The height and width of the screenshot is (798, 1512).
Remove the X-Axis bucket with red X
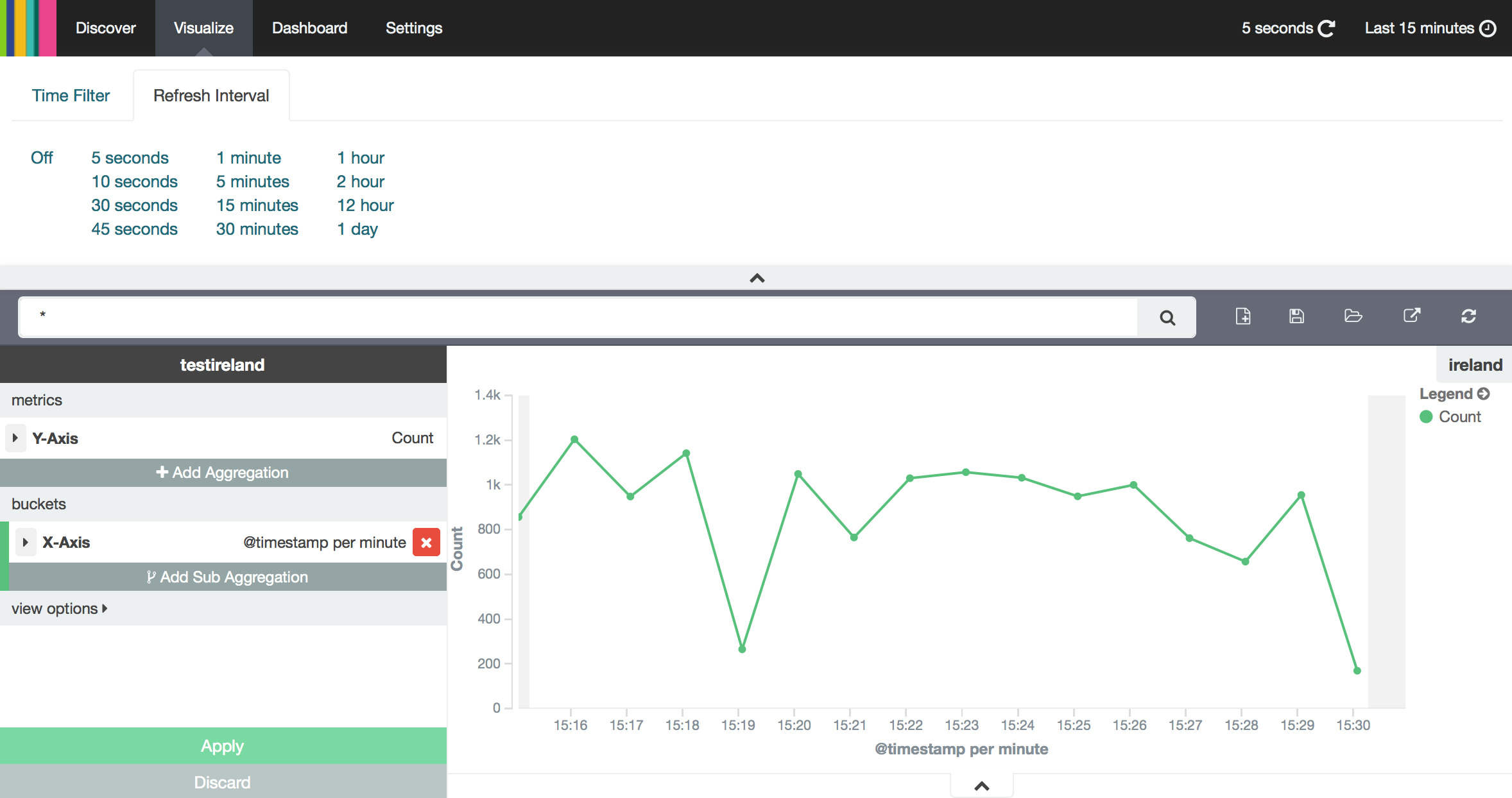point(426,543)
